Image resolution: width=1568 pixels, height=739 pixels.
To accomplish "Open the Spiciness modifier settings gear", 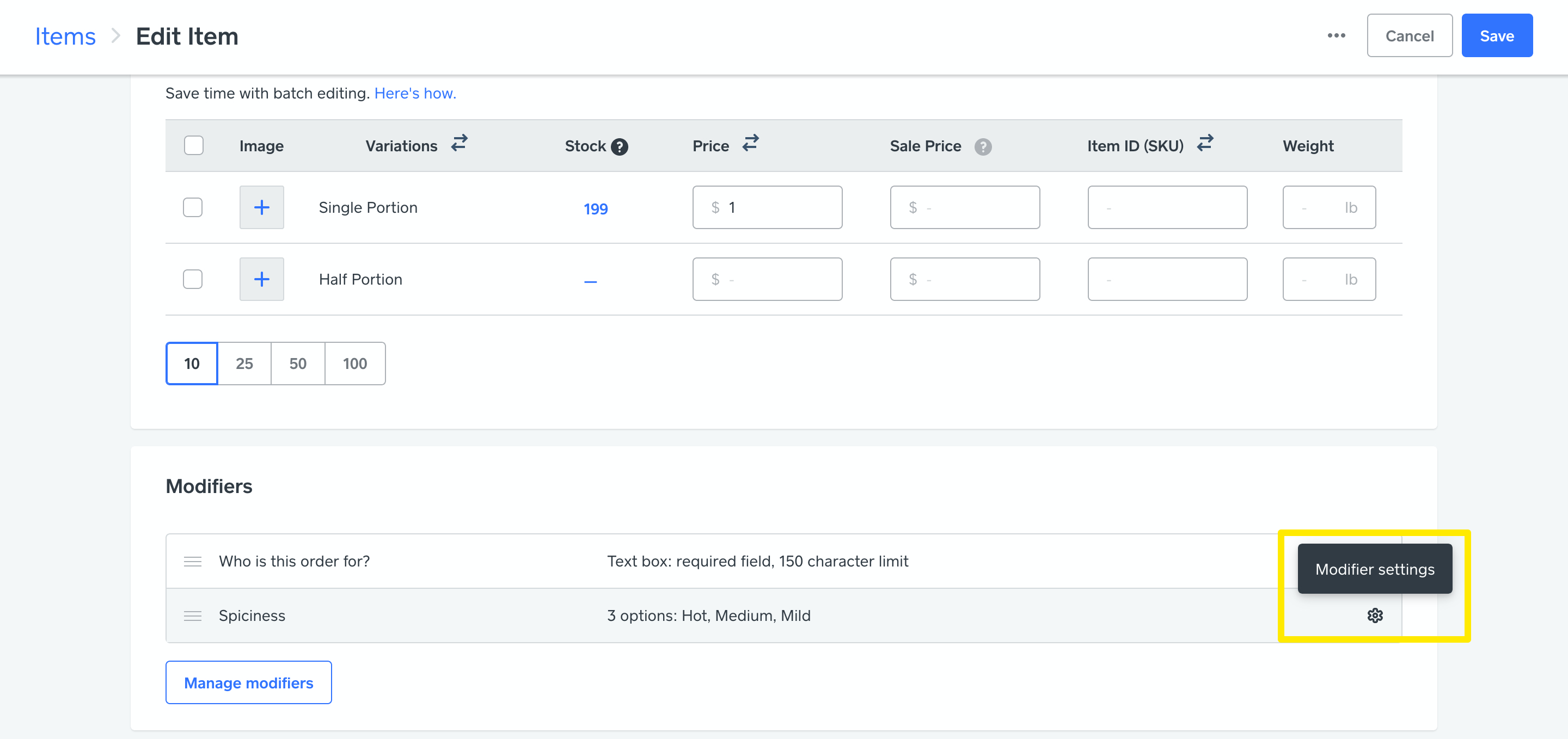I will (1374, 615).
